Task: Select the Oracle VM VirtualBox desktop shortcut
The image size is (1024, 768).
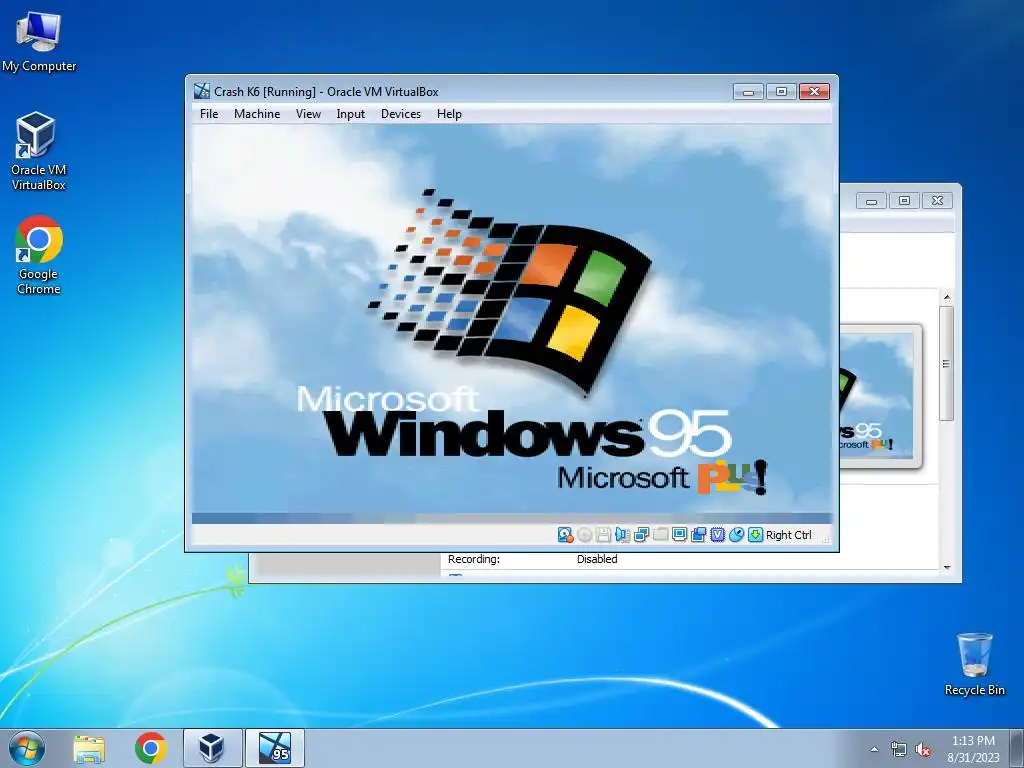Action: [x=39, y=152]
